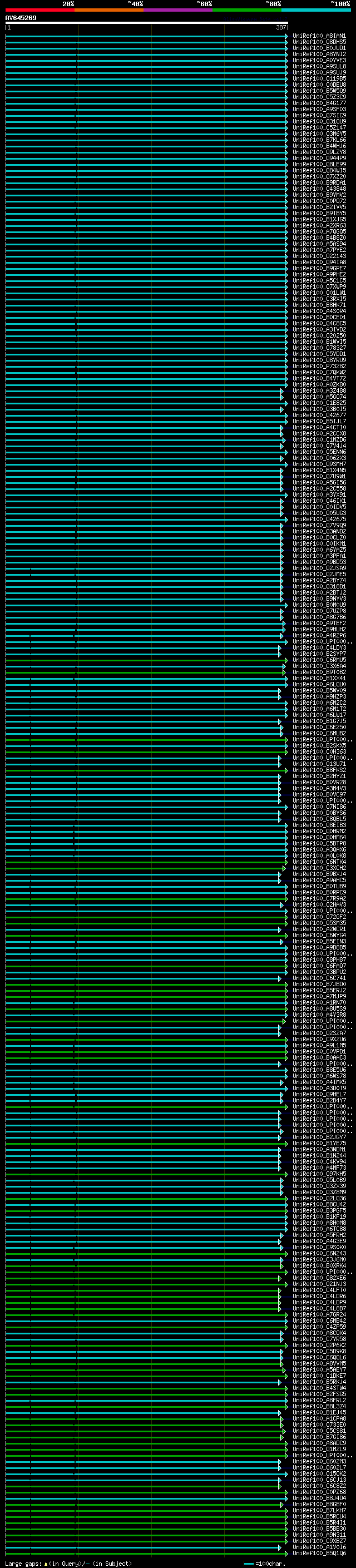Open hit UniRef100_Q7SIC9
The image size is (356, 1568).
(319, 116)
